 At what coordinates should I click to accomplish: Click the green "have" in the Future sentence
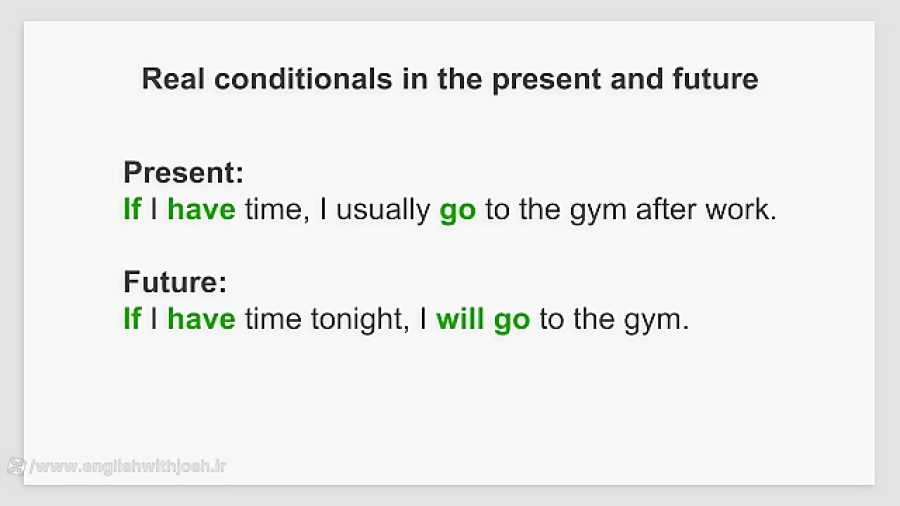(x=201, y=318)
